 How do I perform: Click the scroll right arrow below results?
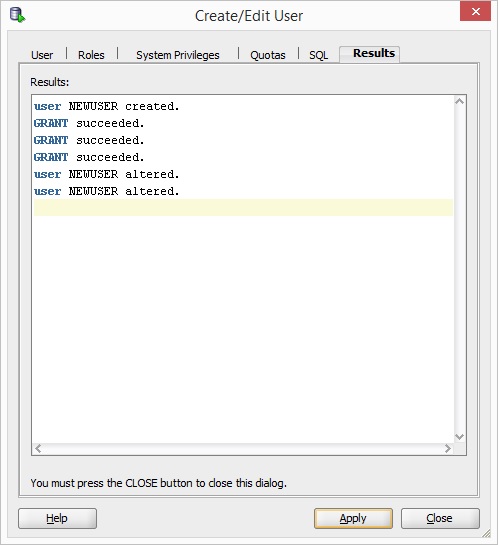coord(448,449)
